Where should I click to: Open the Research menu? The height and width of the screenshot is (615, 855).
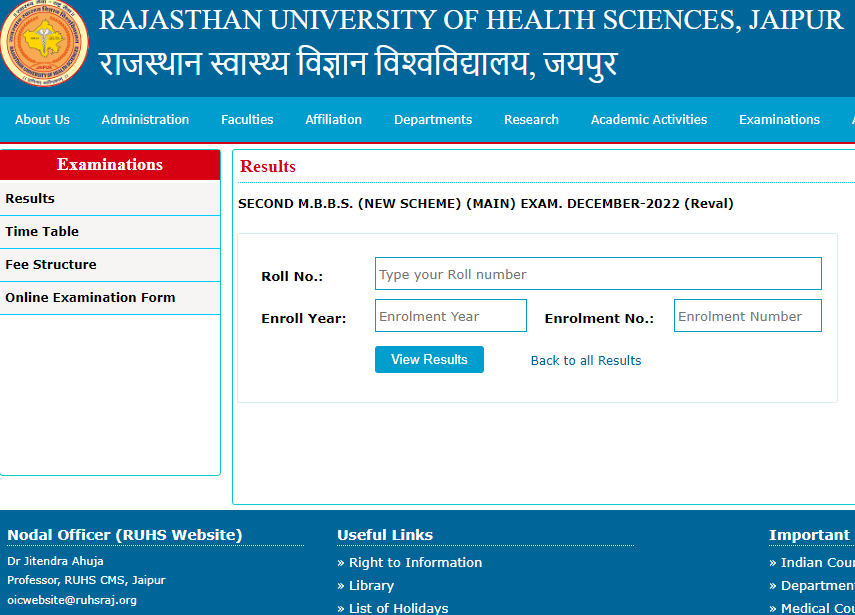(531, 119)
